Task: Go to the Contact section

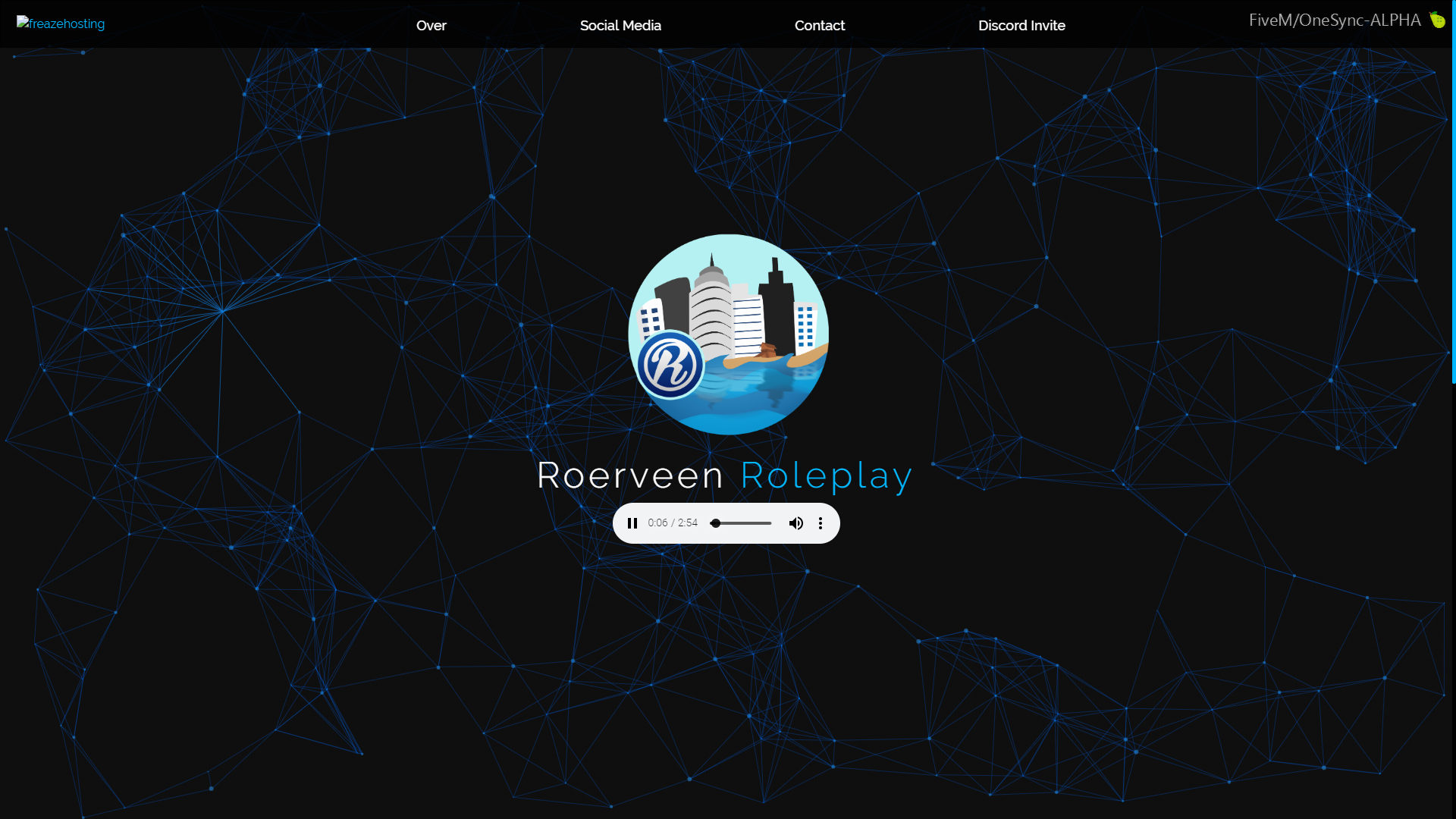Action: pos(819,26)
